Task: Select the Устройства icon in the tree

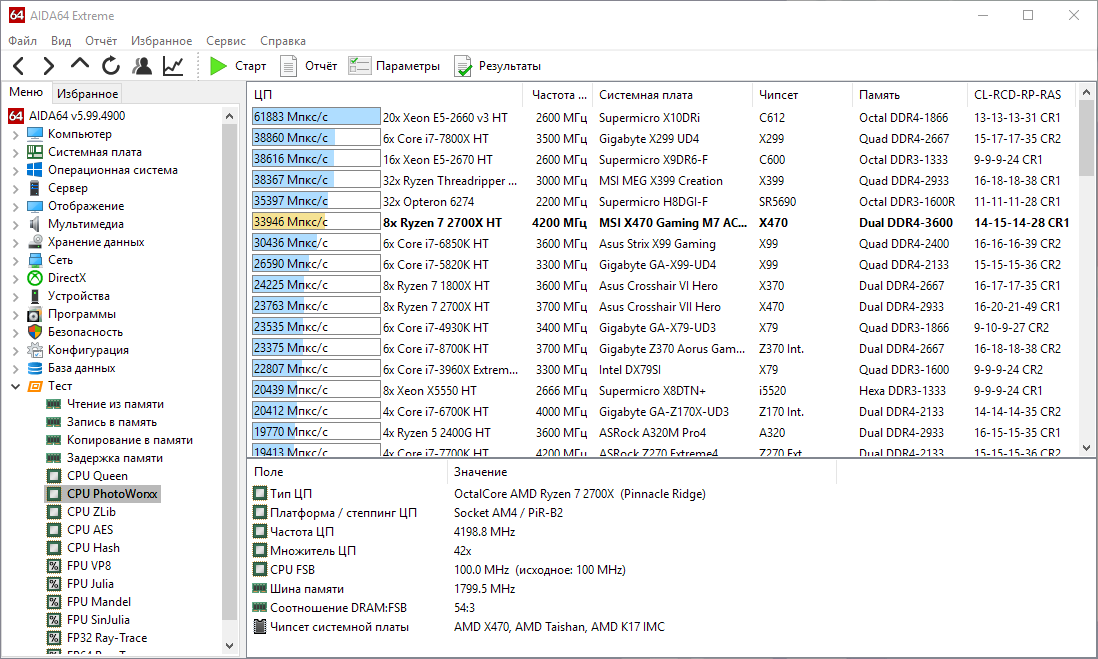Action: (x=35, y=296)
